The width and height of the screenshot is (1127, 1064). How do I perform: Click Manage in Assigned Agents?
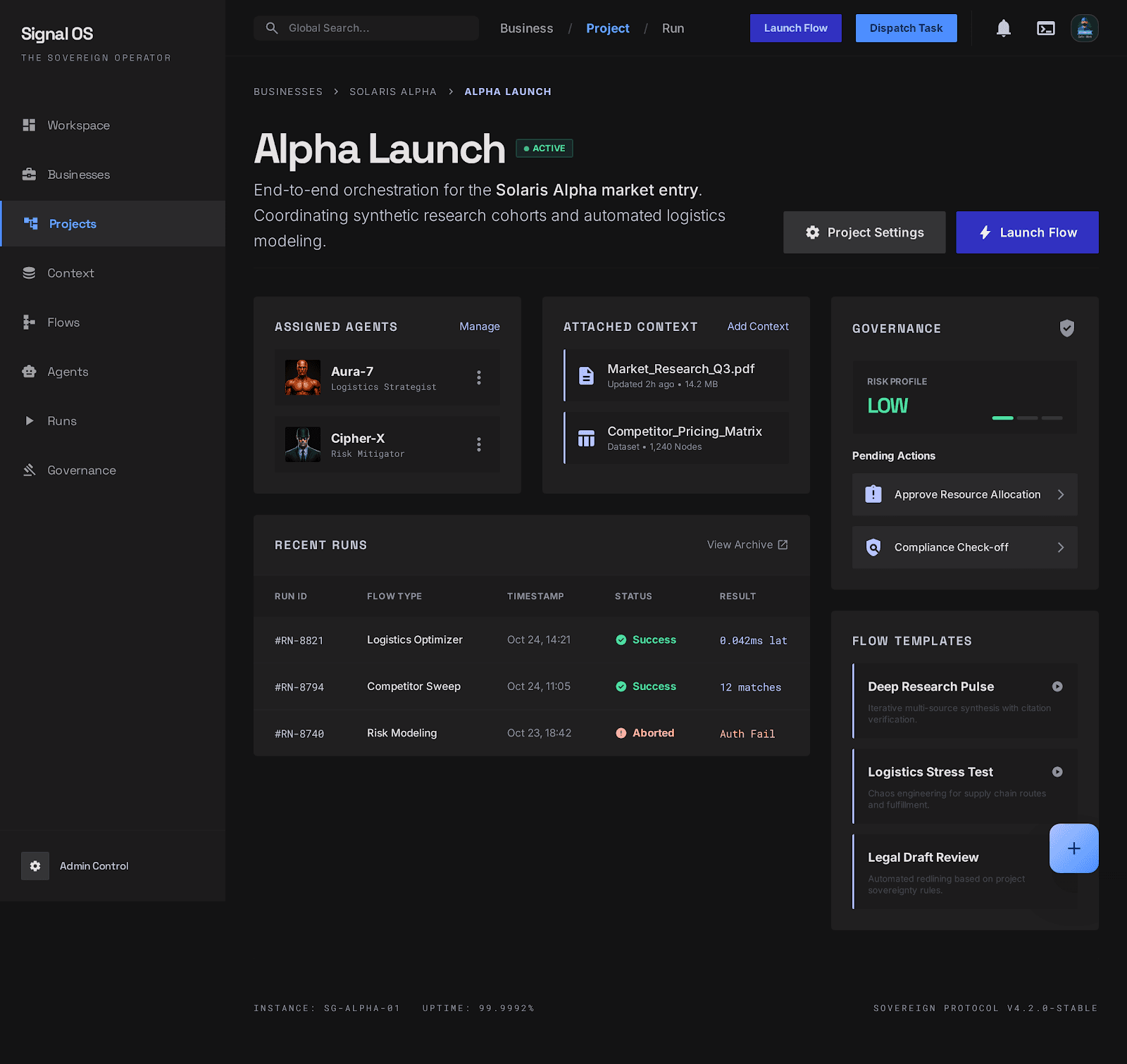(480, 326)
